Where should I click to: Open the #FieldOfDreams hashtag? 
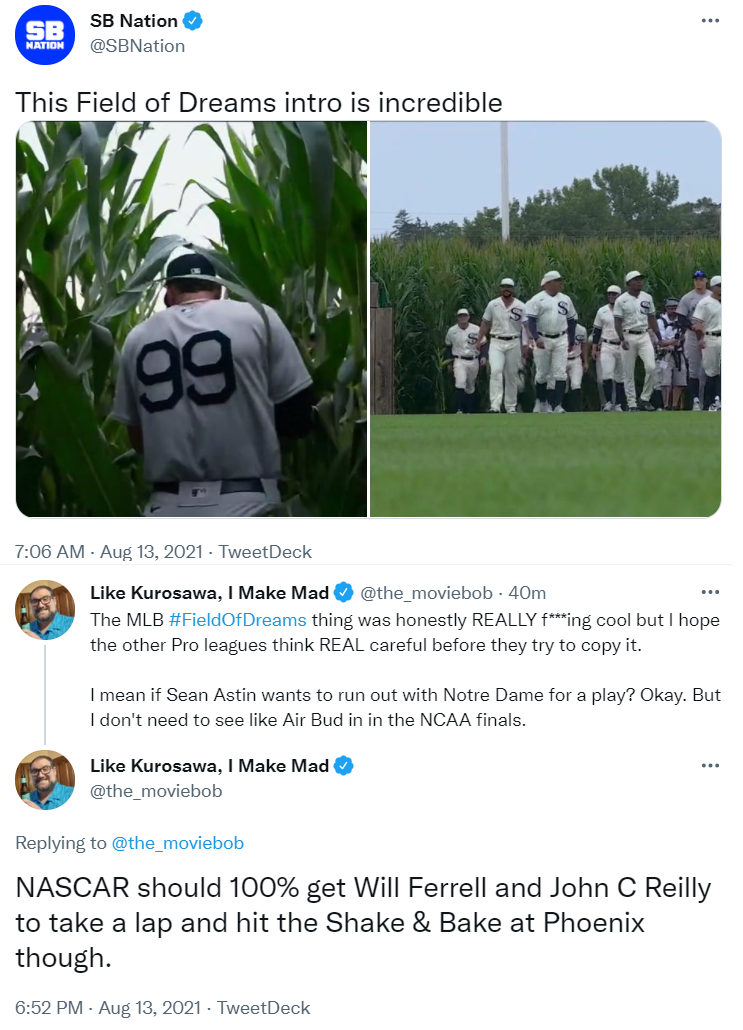(238, 620)
